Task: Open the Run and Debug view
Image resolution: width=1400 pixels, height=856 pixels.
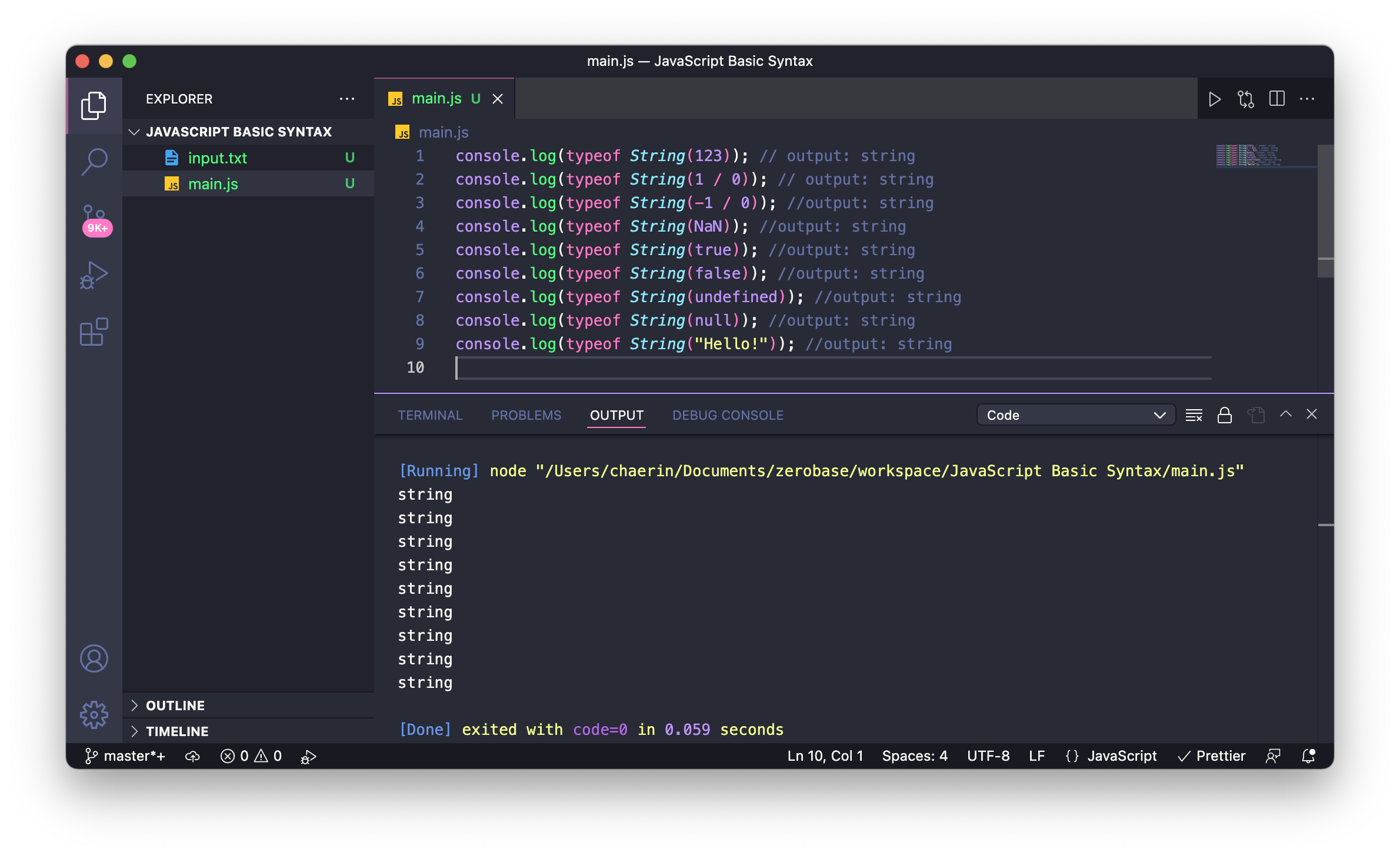Action: (x=94, y=275)
